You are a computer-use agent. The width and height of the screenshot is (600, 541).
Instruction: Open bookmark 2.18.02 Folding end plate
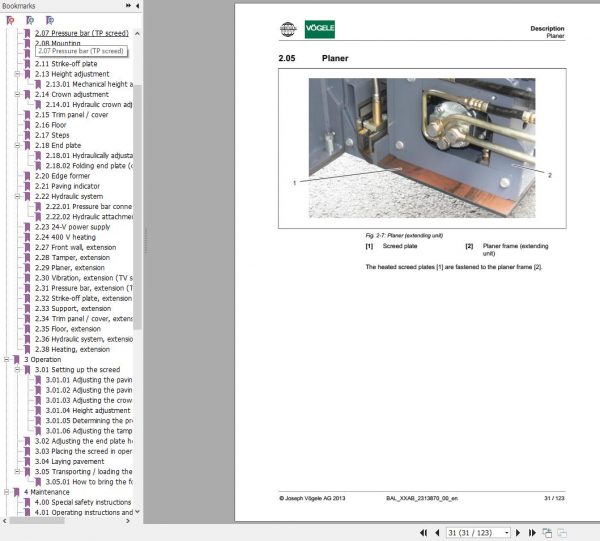(89, 166)
